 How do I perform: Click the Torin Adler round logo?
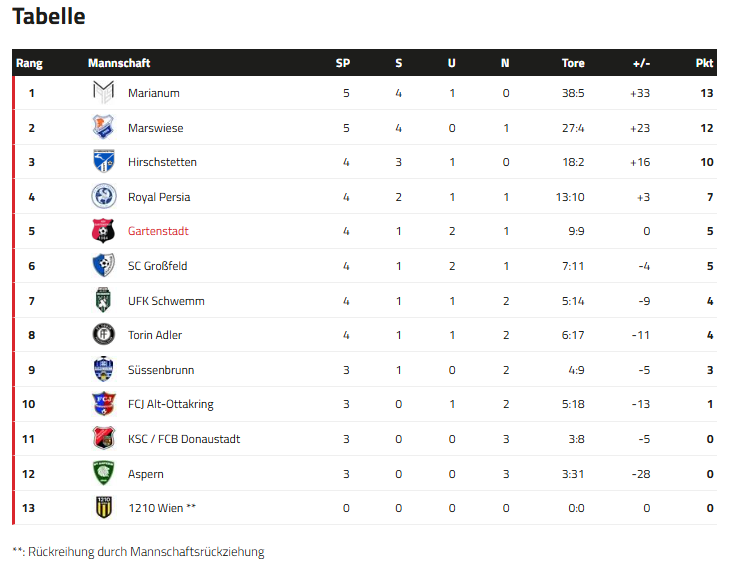[x=104, y=335]
